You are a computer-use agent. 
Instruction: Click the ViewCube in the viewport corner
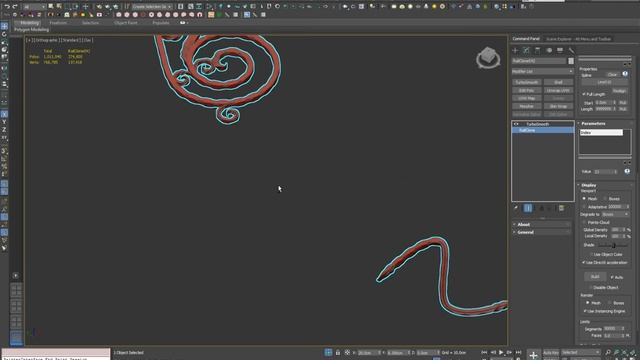[x=488, y=58]
